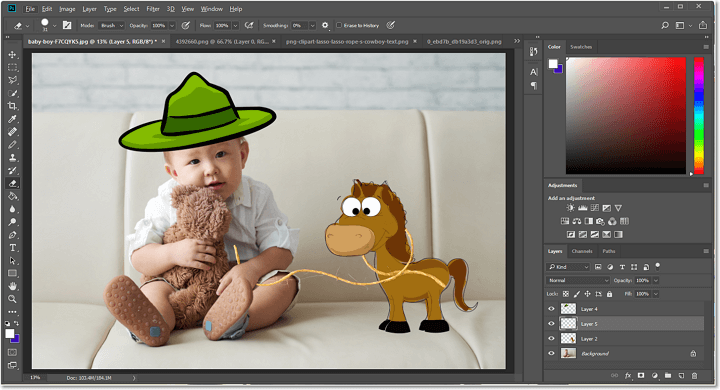
Task: Toggle visibility of Layer 4
Action: [551, 309]
